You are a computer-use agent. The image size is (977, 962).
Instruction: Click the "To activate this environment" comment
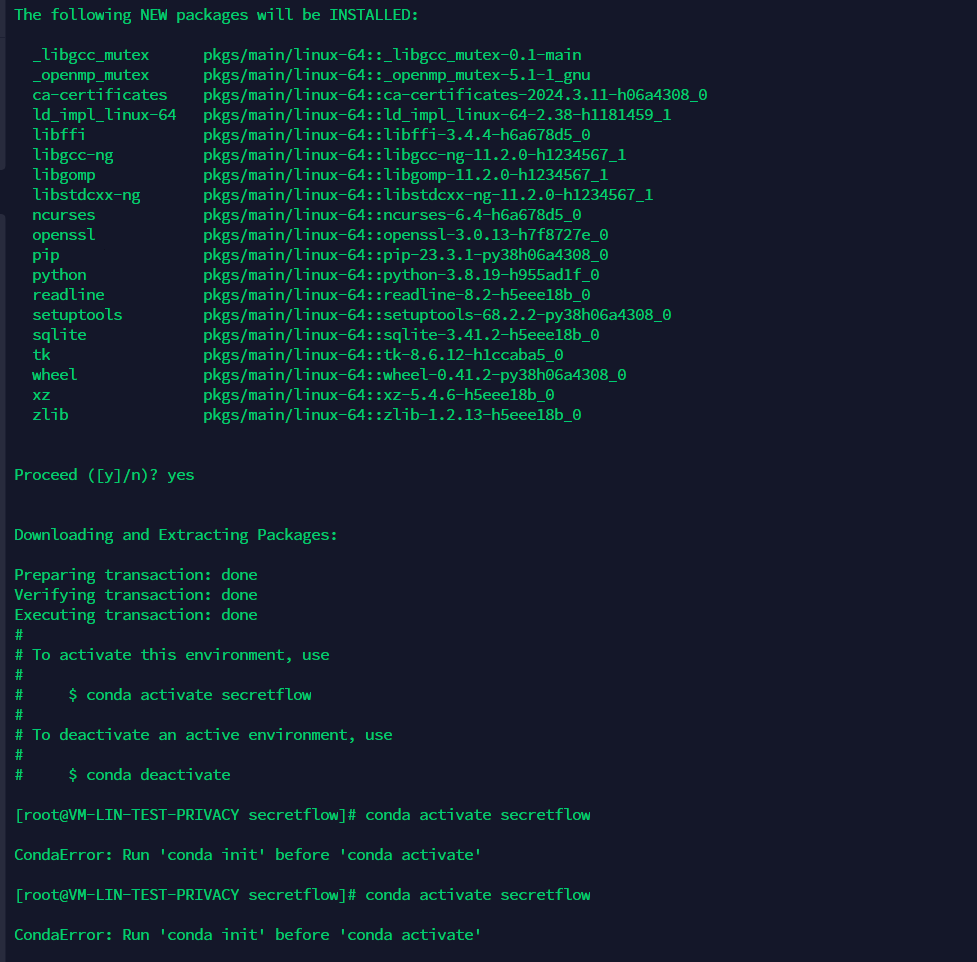click(x=180, y=655)
